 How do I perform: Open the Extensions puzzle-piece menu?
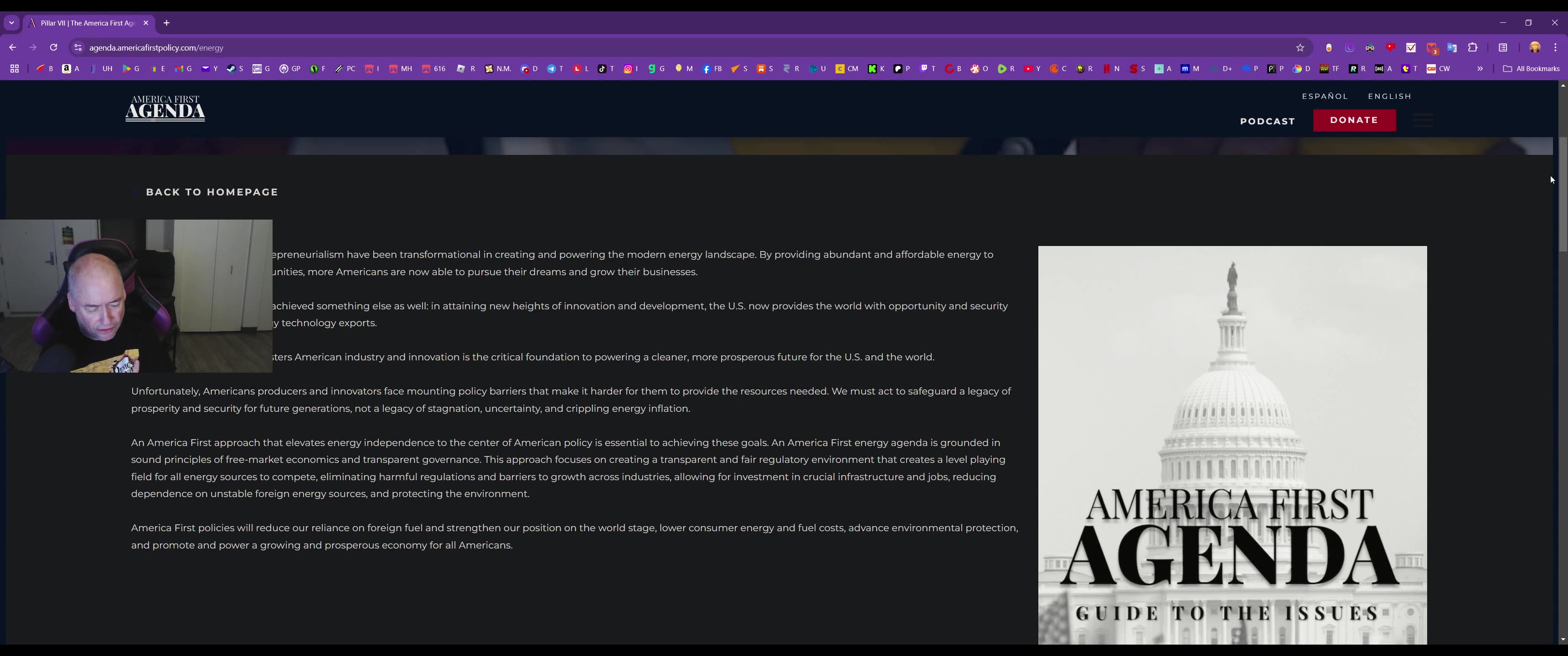(x=1473, y=47)
